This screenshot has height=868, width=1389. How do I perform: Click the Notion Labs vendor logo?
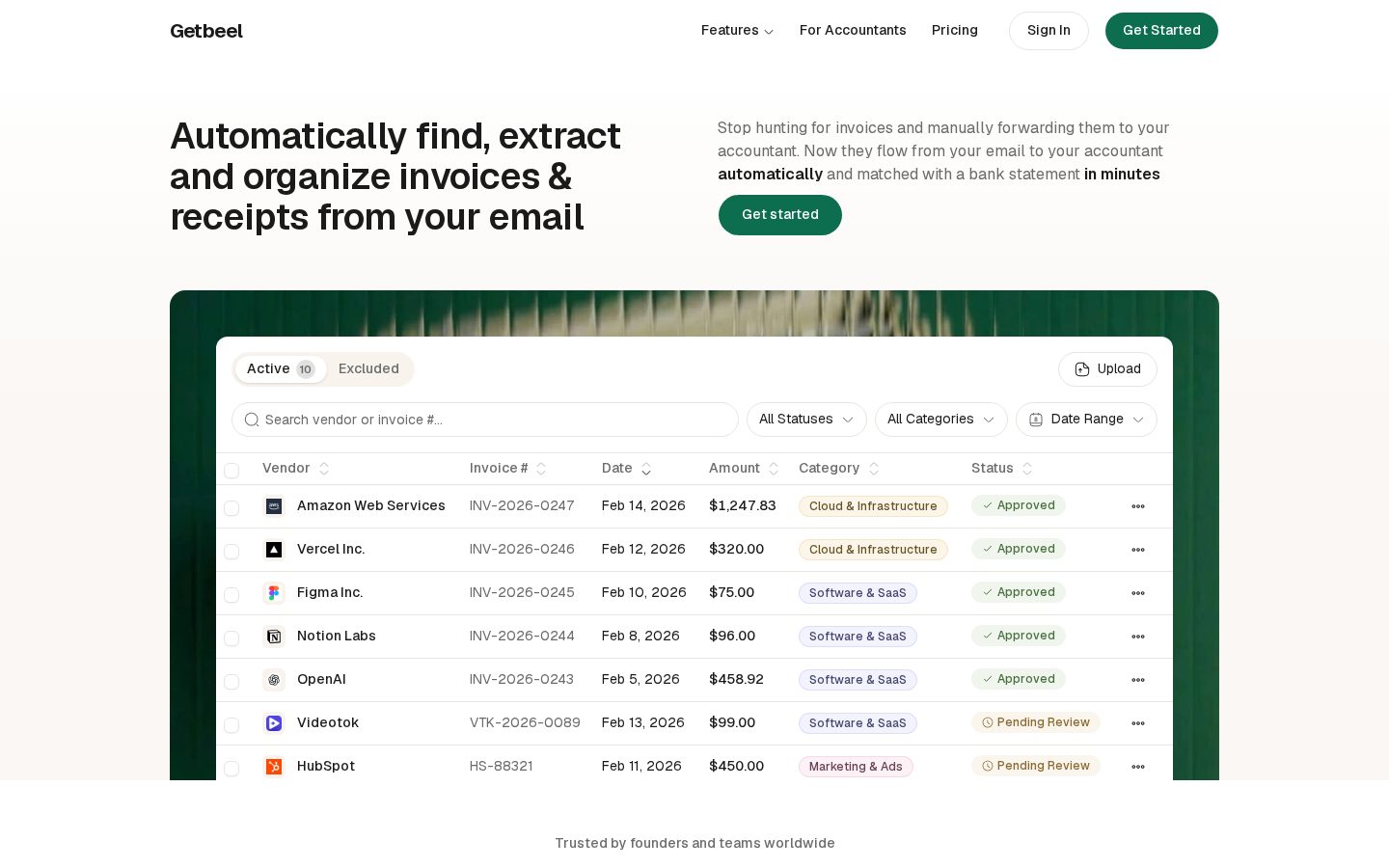tap(274, 637)
